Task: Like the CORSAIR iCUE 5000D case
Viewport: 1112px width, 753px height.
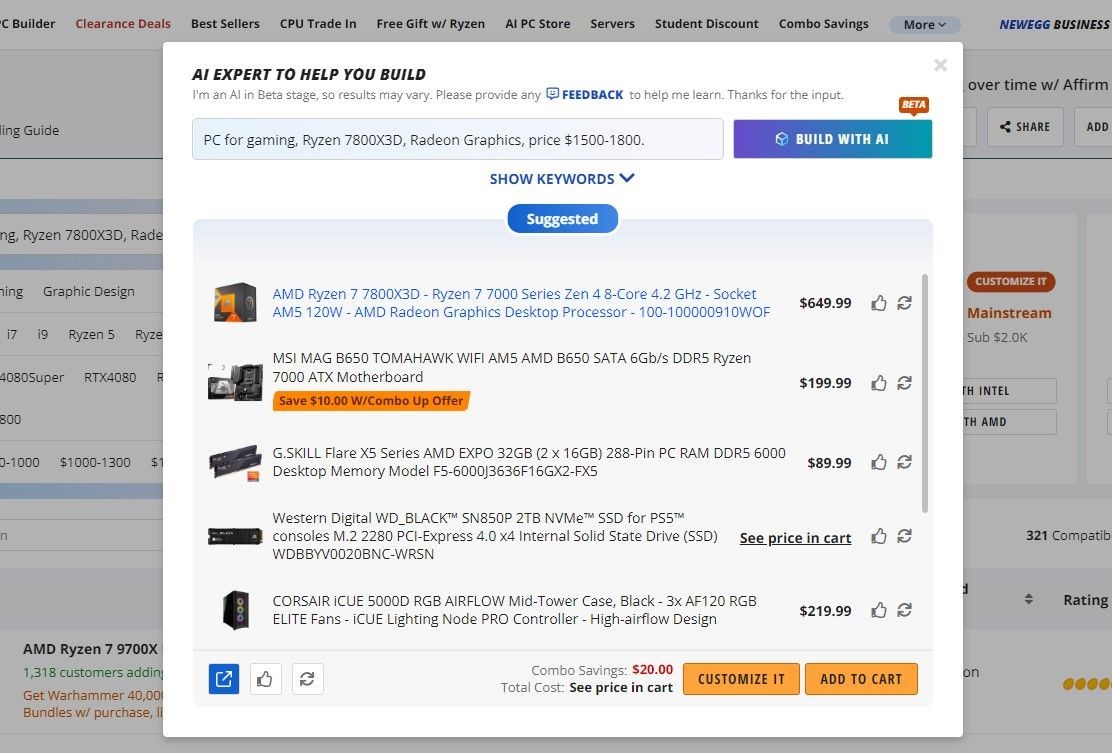Action: tap(879, 610)
